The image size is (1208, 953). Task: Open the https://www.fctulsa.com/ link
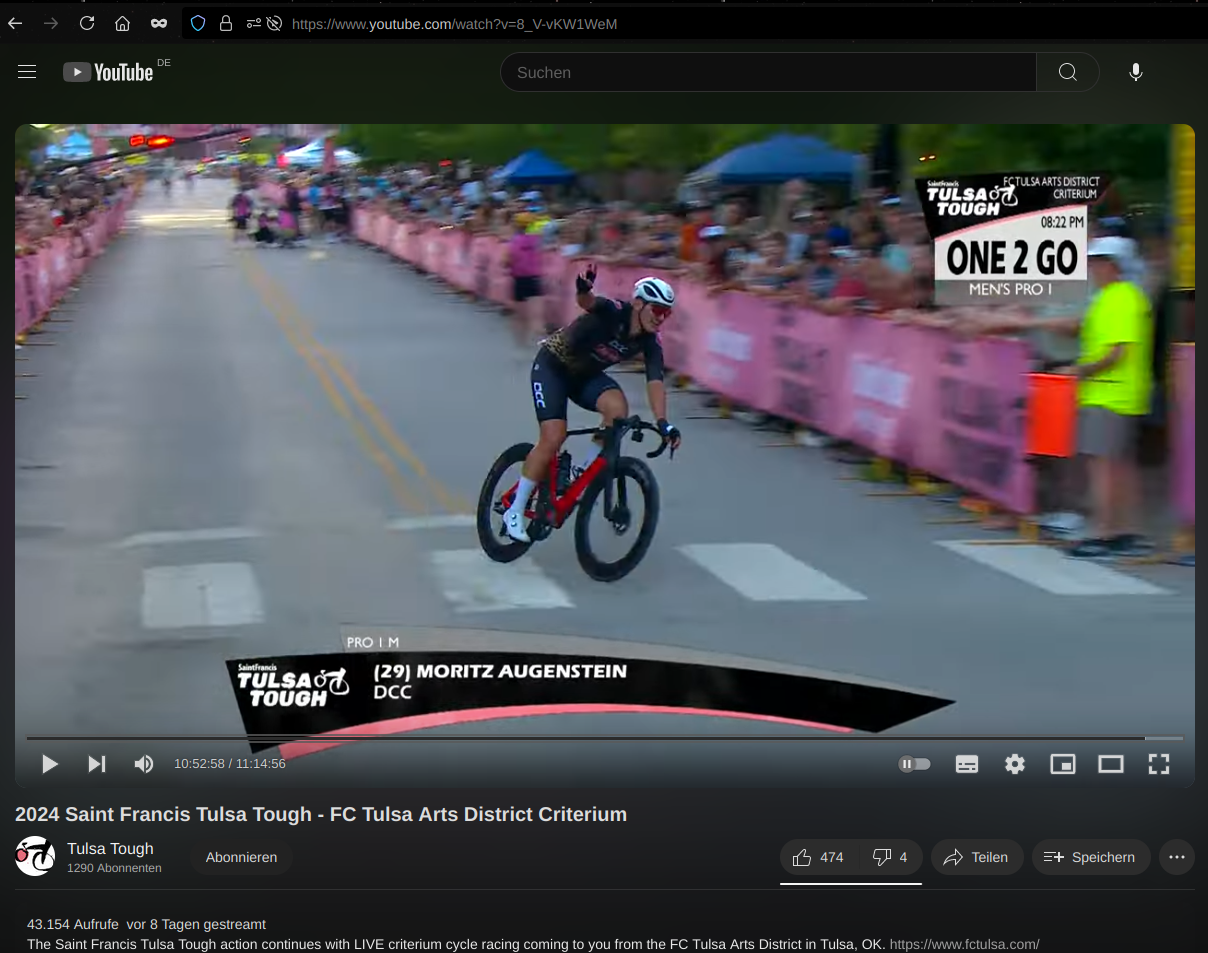pos(964,944)
